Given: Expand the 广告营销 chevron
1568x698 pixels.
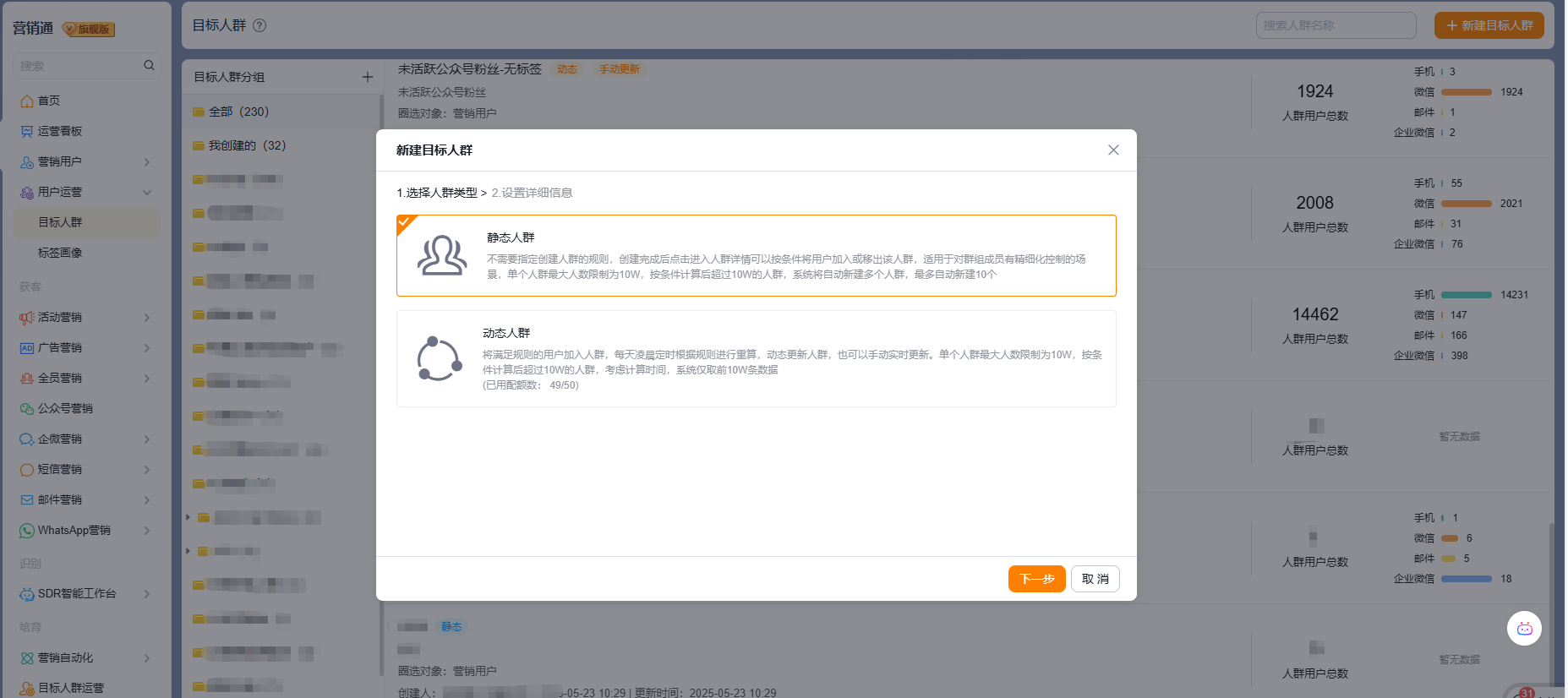Looking at the screenshot, I should pyautogui.click(x=147, y=348).
